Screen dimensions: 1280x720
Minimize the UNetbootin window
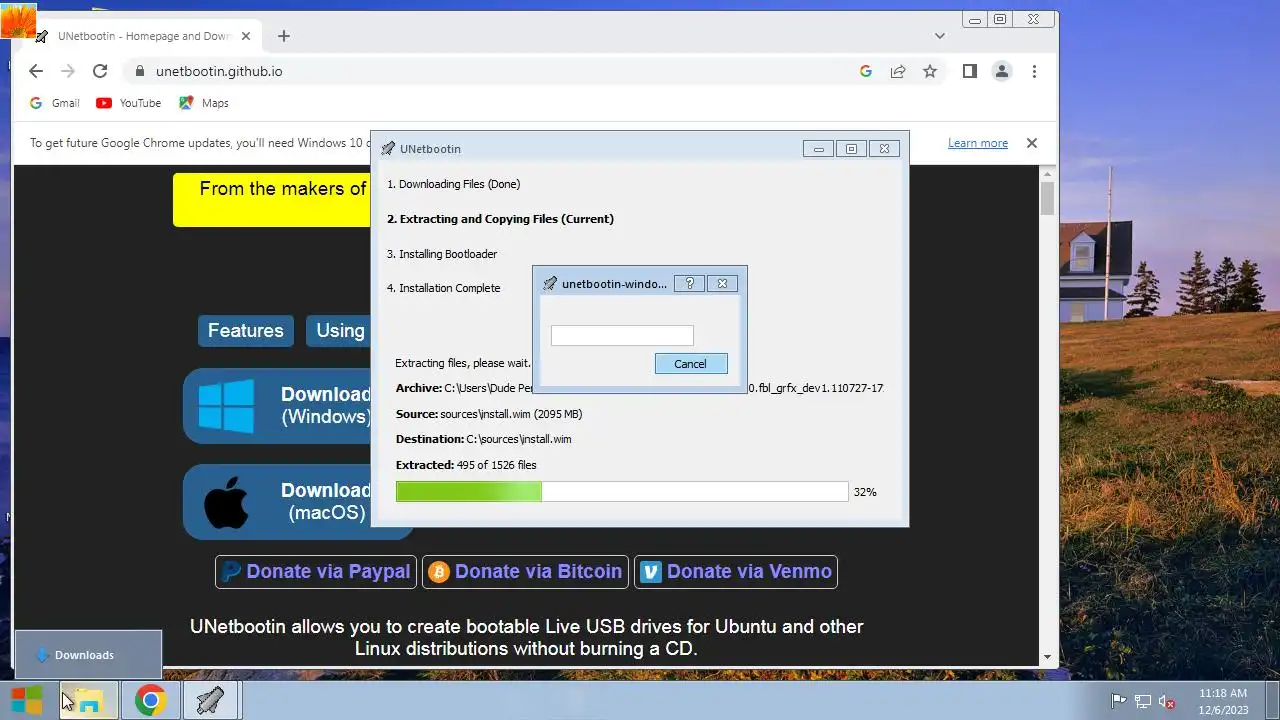(x=818, y=149)
